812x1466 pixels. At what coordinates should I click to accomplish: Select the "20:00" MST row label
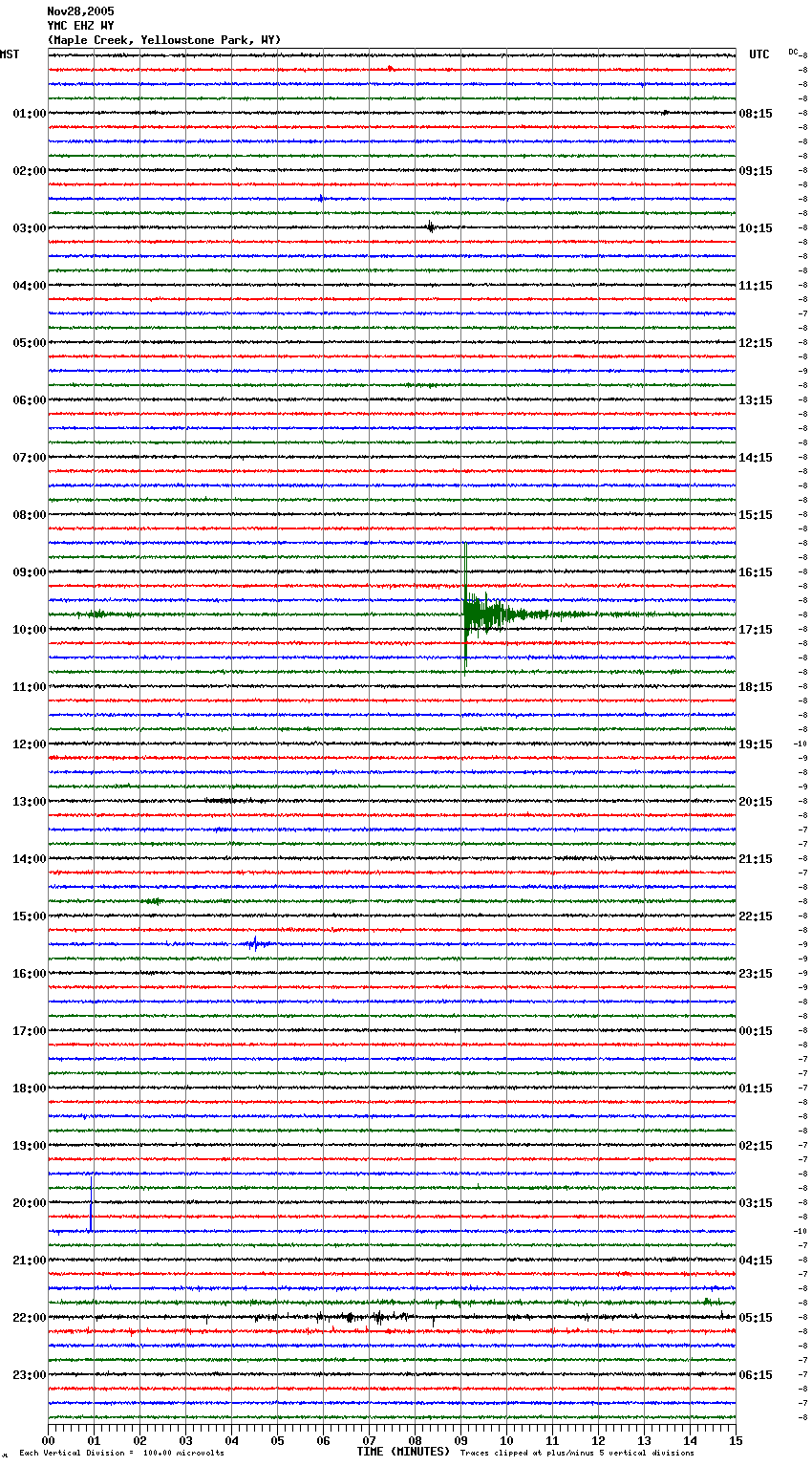(x=30, y=1203)
